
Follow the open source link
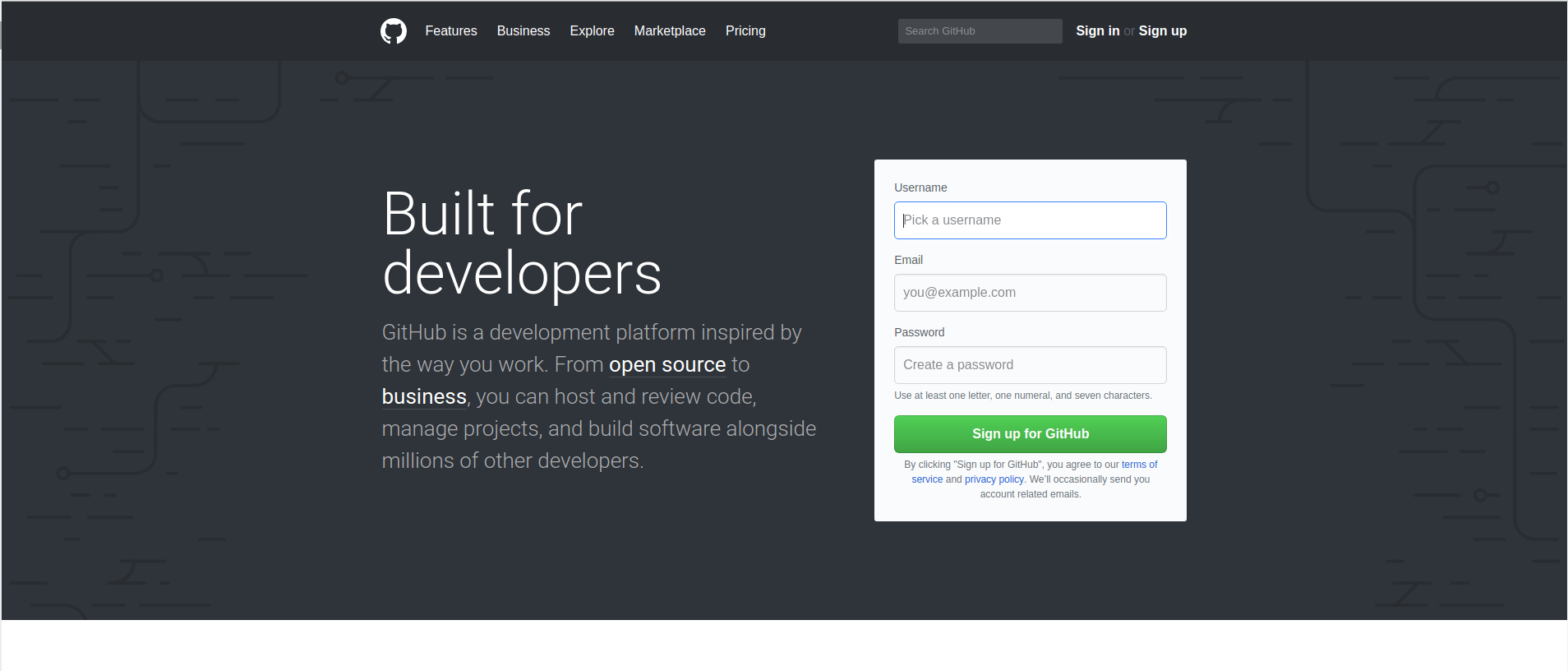[x=667, y=365]
